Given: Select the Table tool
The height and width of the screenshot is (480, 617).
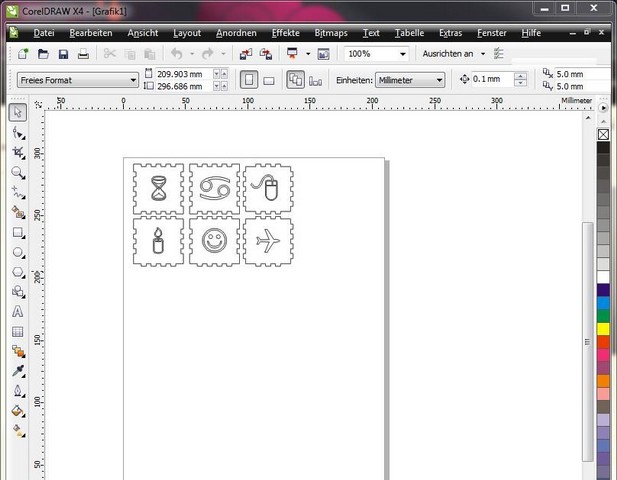Looking at the screenshot, I should point(18,332).
